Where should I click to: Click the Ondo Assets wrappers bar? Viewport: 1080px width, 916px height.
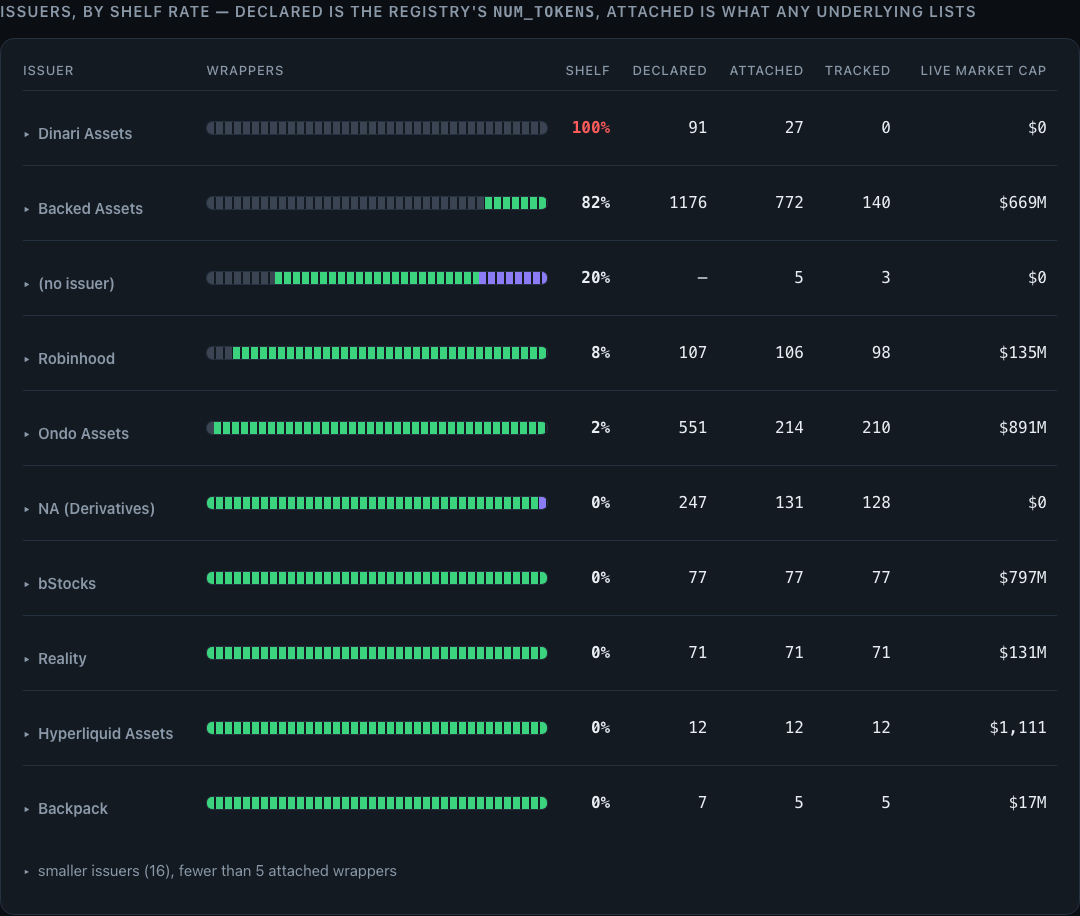pyautogui.click(x=377, y=428)
